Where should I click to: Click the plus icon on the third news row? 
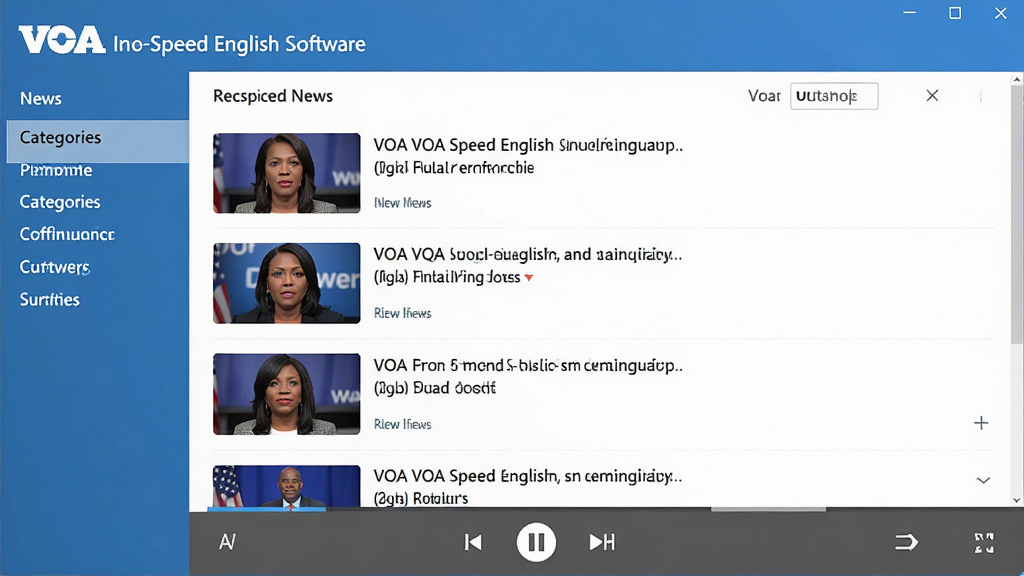981,423
